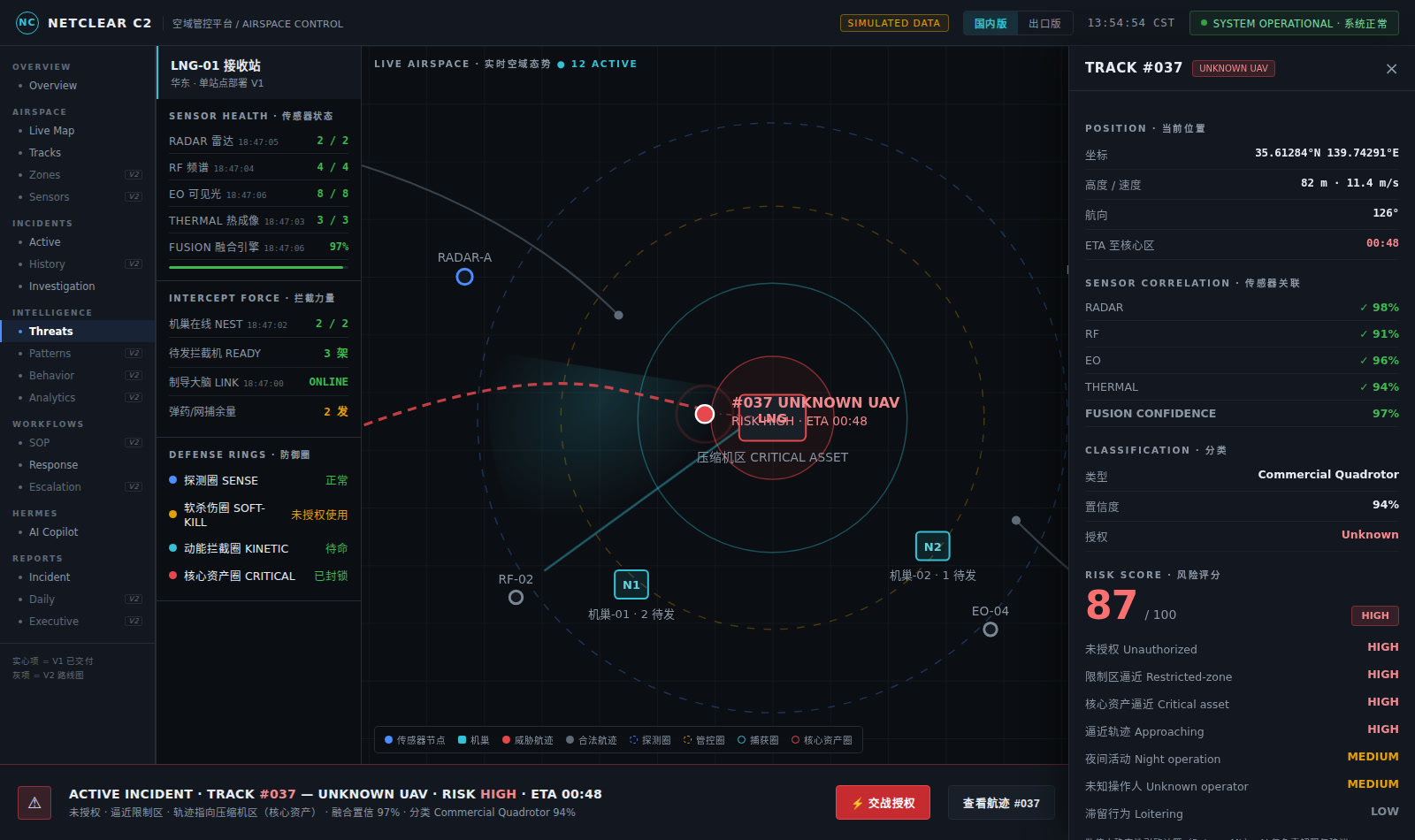Click the coordinates 35.61284°N 139.74291°E
The height and width of the screenshot is (840, 1415).
pyautogui.click(x=1327, y=153)
